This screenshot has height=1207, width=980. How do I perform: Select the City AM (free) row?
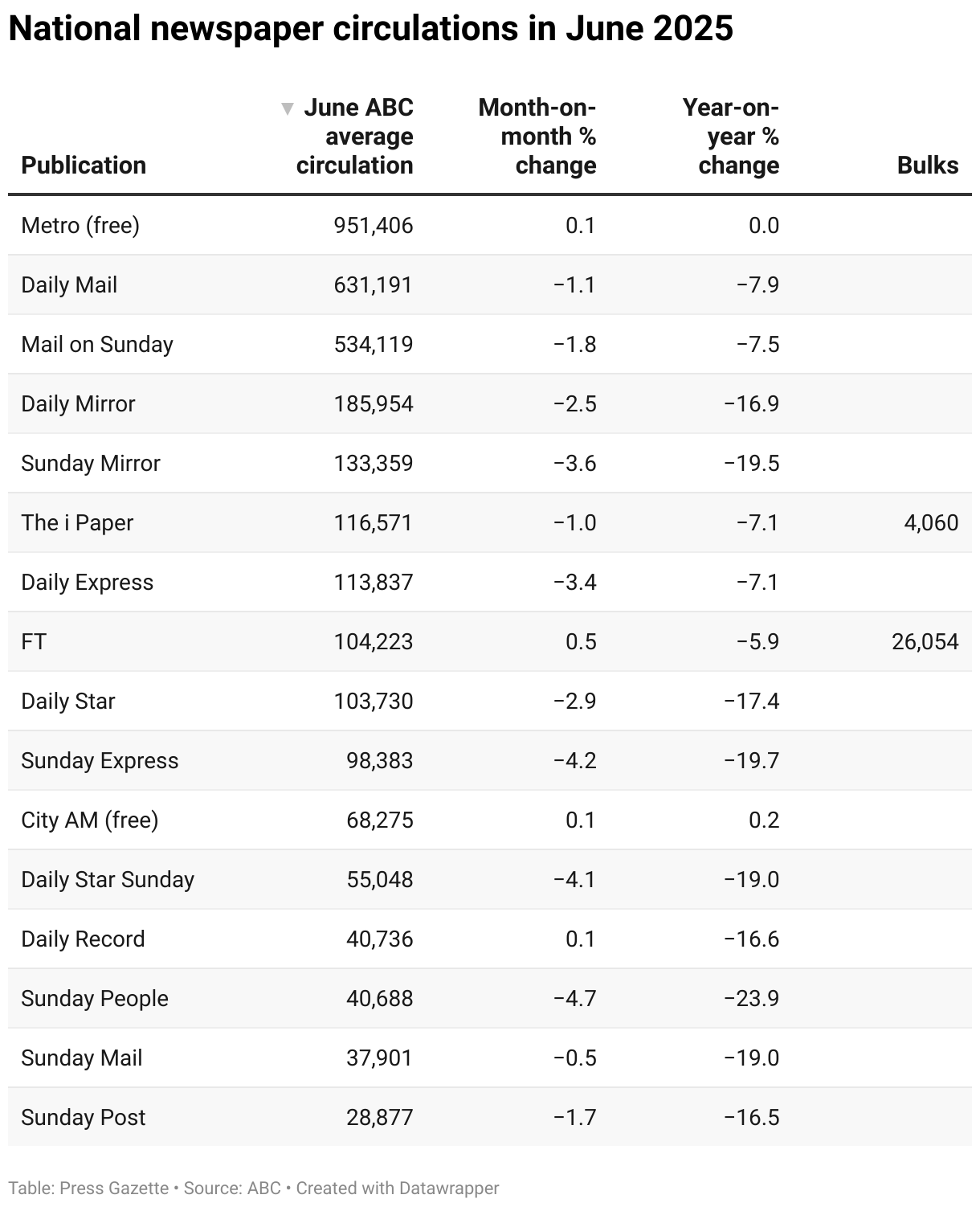tap(490, 820)
